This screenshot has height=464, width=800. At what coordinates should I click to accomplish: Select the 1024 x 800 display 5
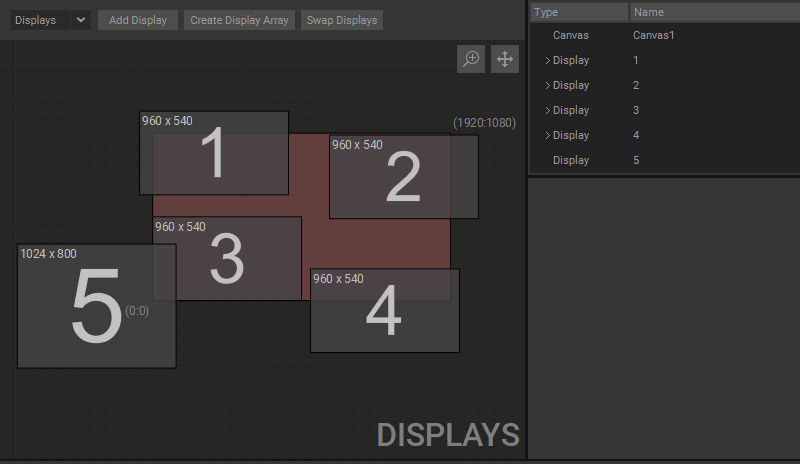tap(96, 306)
